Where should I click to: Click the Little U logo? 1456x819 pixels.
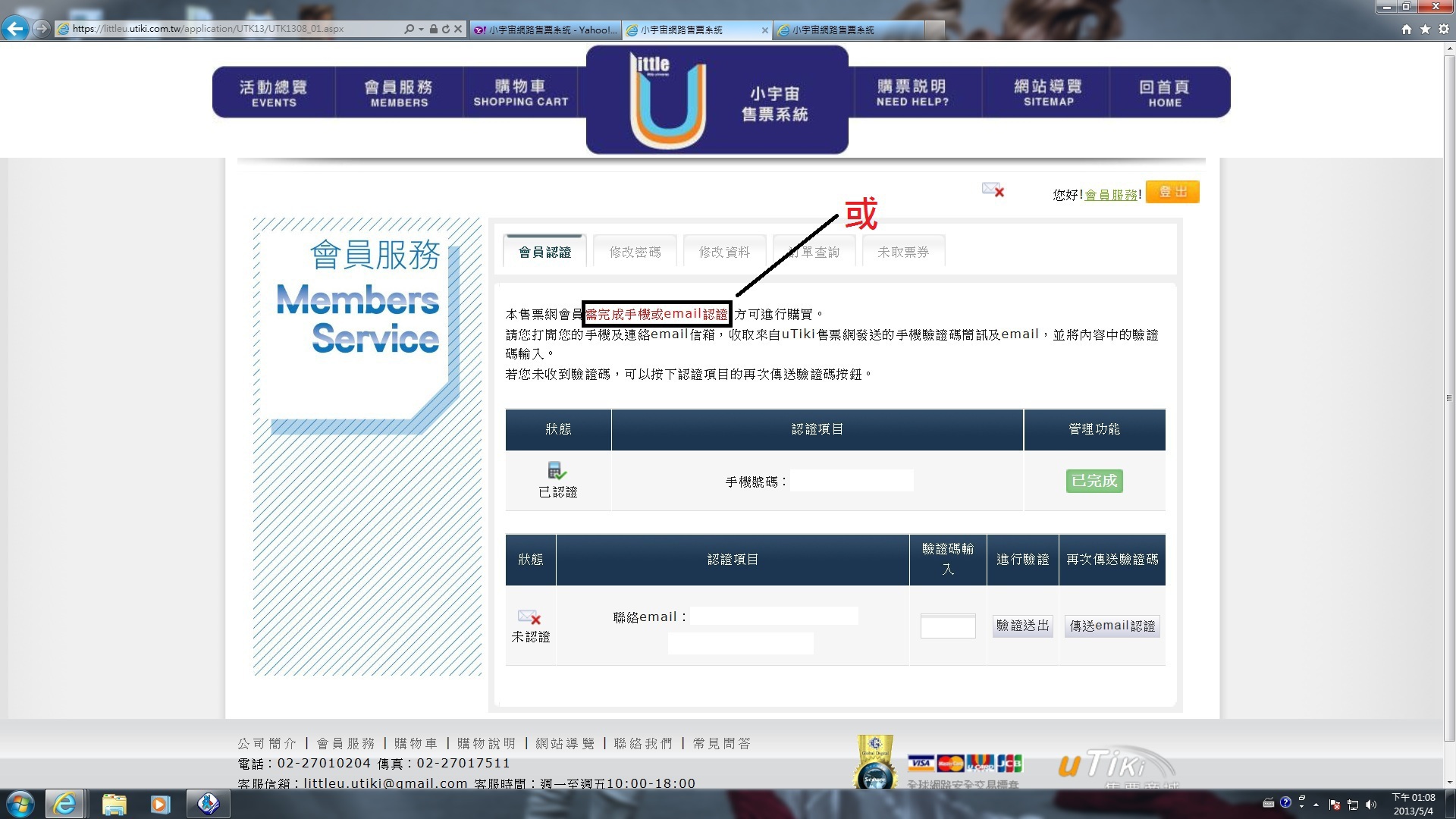[x=667, y=100]
